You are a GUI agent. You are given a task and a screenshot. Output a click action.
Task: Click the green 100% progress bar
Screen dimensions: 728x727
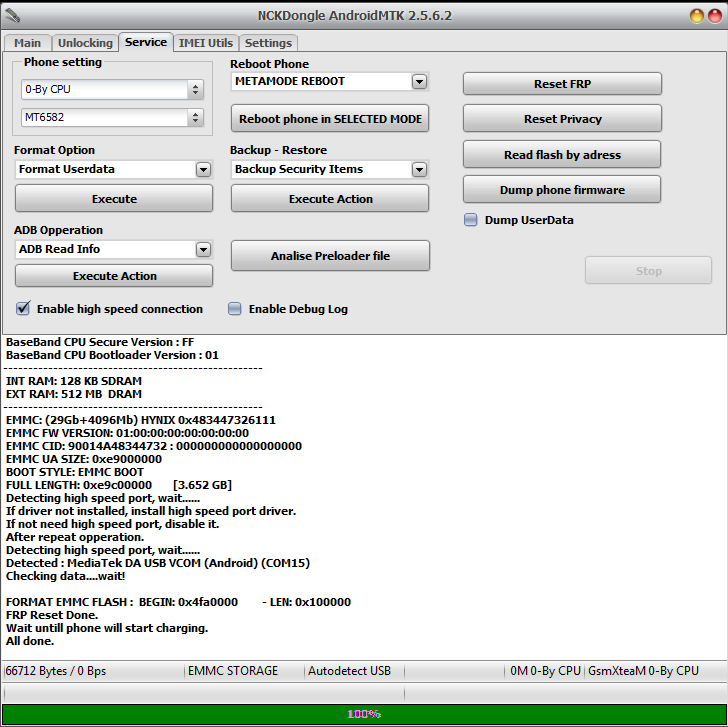364,714
